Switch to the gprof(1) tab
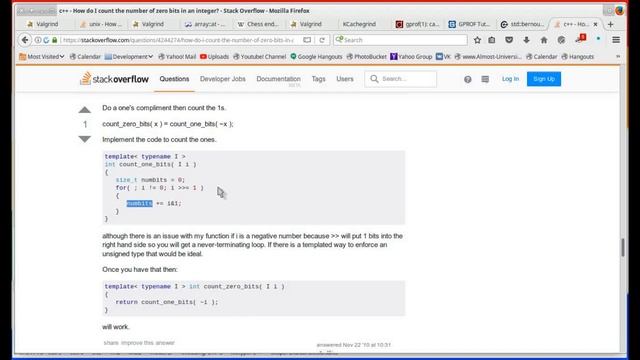This screenshot has height=360, width=640. click(x=417, y=24)
